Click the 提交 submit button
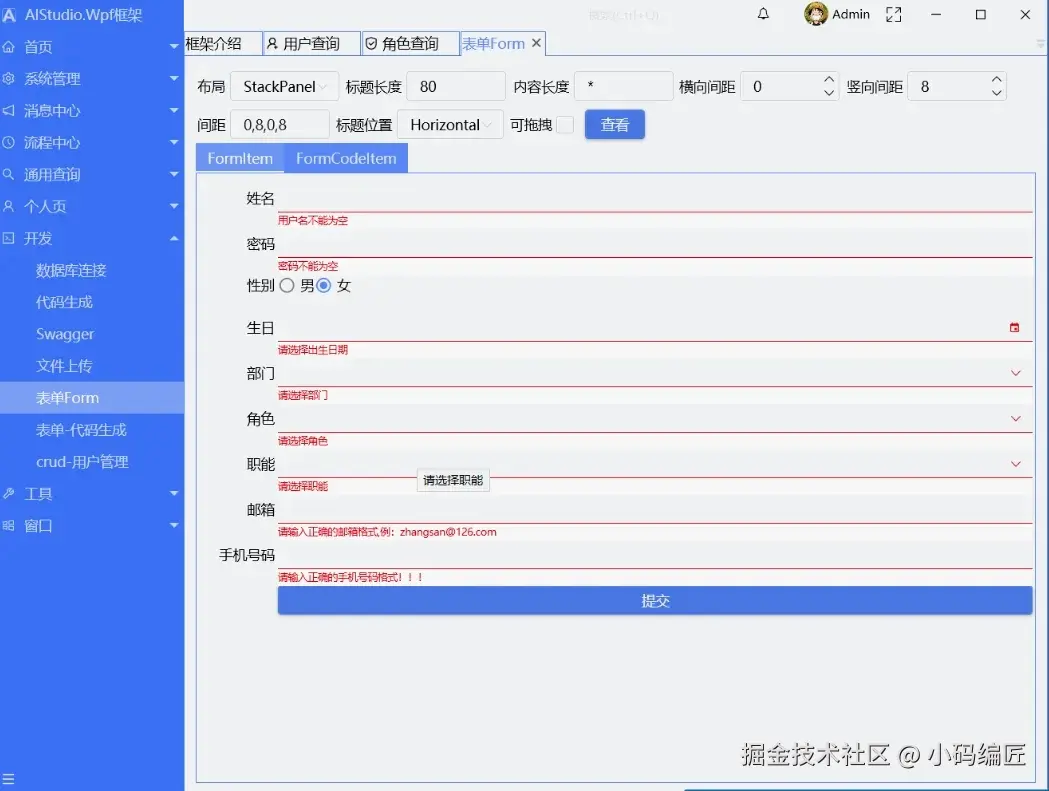1049x791 pixels. 655,600
